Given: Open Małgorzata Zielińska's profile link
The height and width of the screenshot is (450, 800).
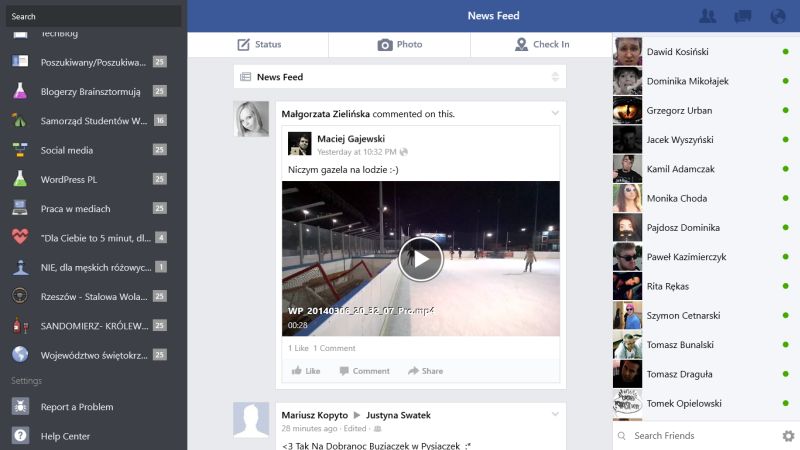Looking at the screenshot, I should pyautogui.click(x=326, y=114).
